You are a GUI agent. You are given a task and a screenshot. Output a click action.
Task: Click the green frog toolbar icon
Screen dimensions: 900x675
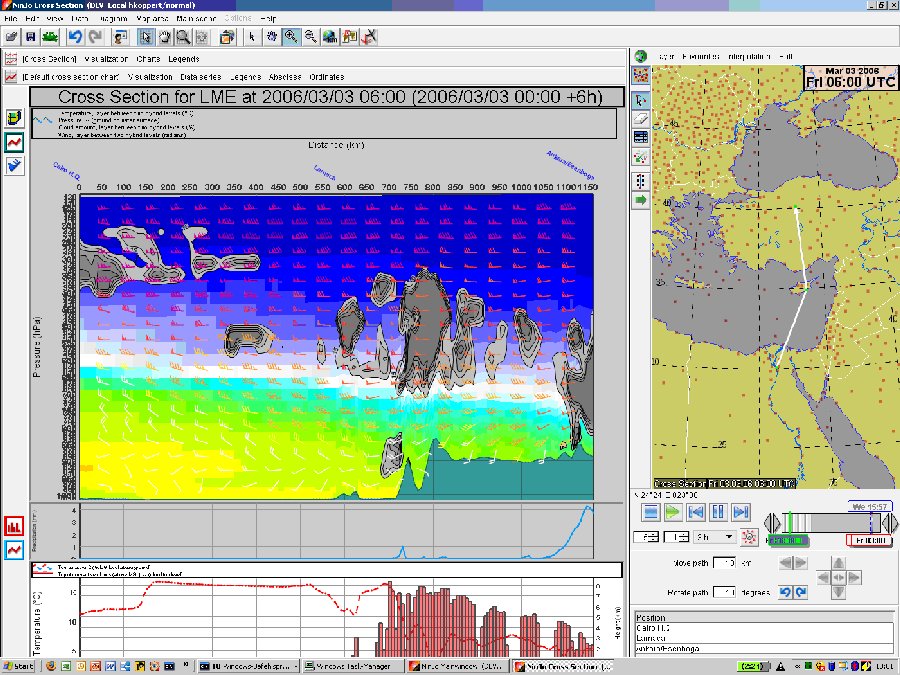[x=50, y=37]
